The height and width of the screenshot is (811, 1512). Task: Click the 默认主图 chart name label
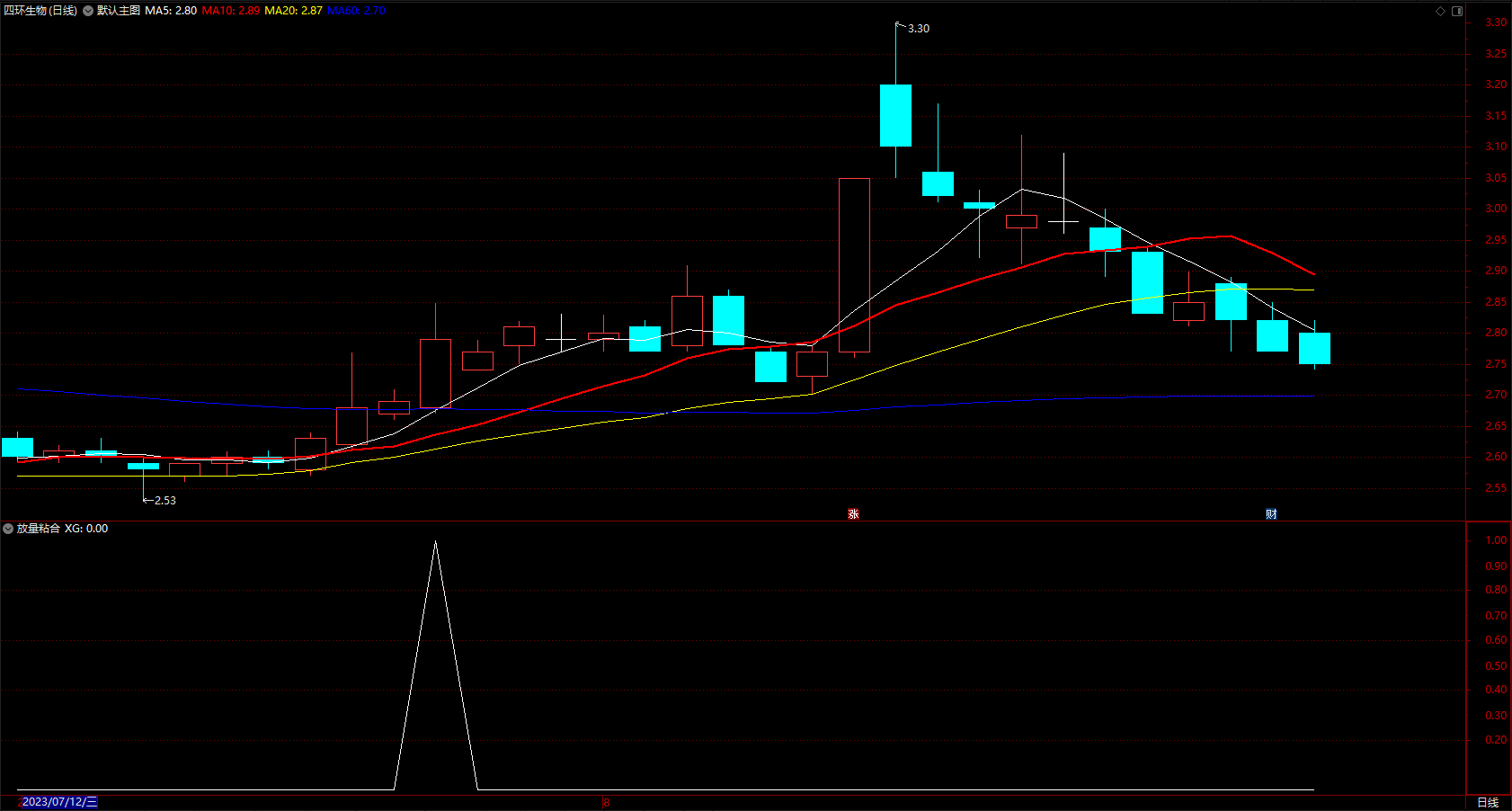coord(119,11)
